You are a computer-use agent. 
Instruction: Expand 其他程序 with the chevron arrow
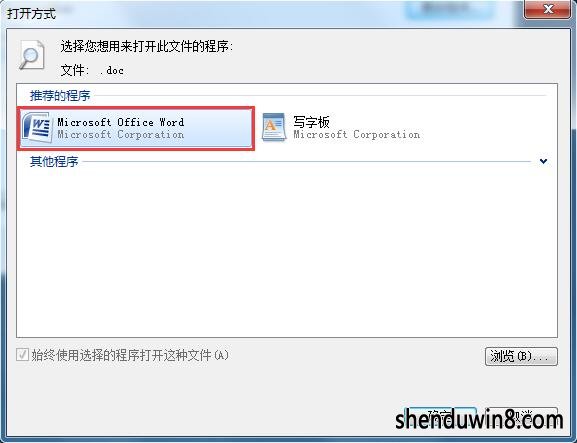(x=543, y=161)
